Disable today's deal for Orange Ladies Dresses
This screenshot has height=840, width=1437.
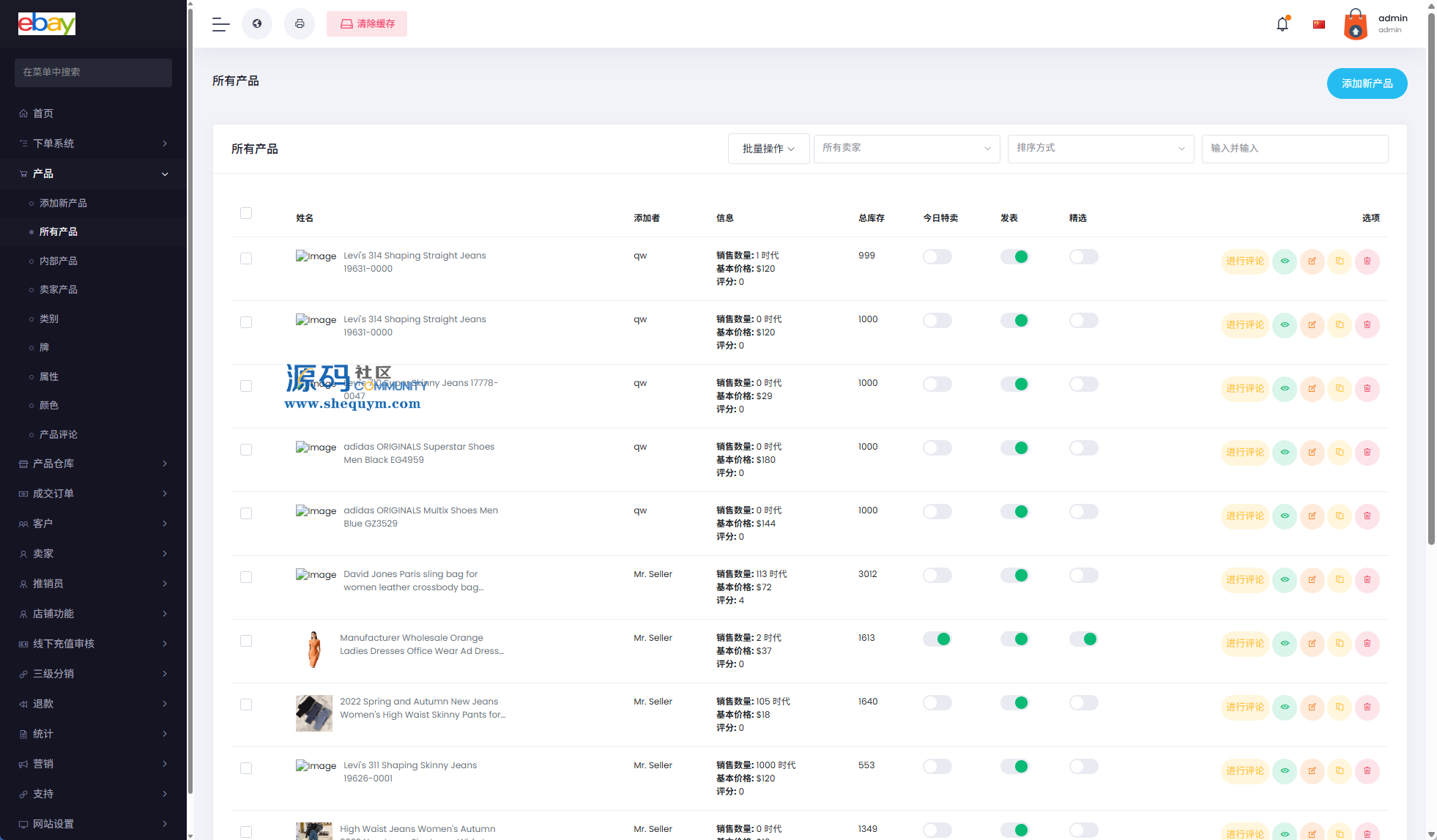(x=937, y=639)
